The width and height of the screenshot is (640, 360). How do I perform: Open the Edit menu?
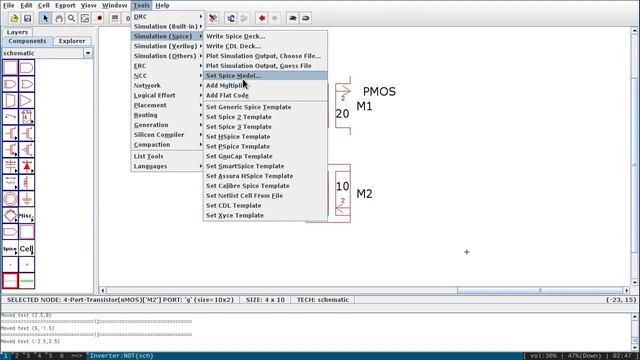(x=26, y=5)
